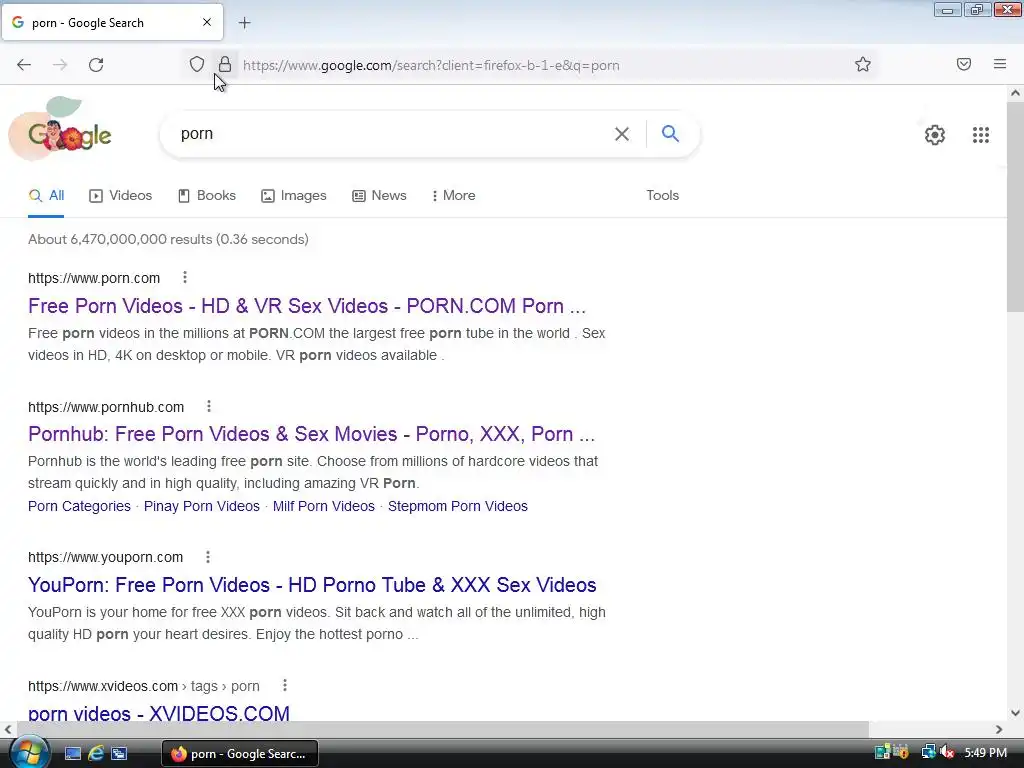The width and height of the screenshot is (1024, 768).
Task: Open three-dot menu beside www.xvideos.com result
Action: pyautogui.click(x=284, y=685)
